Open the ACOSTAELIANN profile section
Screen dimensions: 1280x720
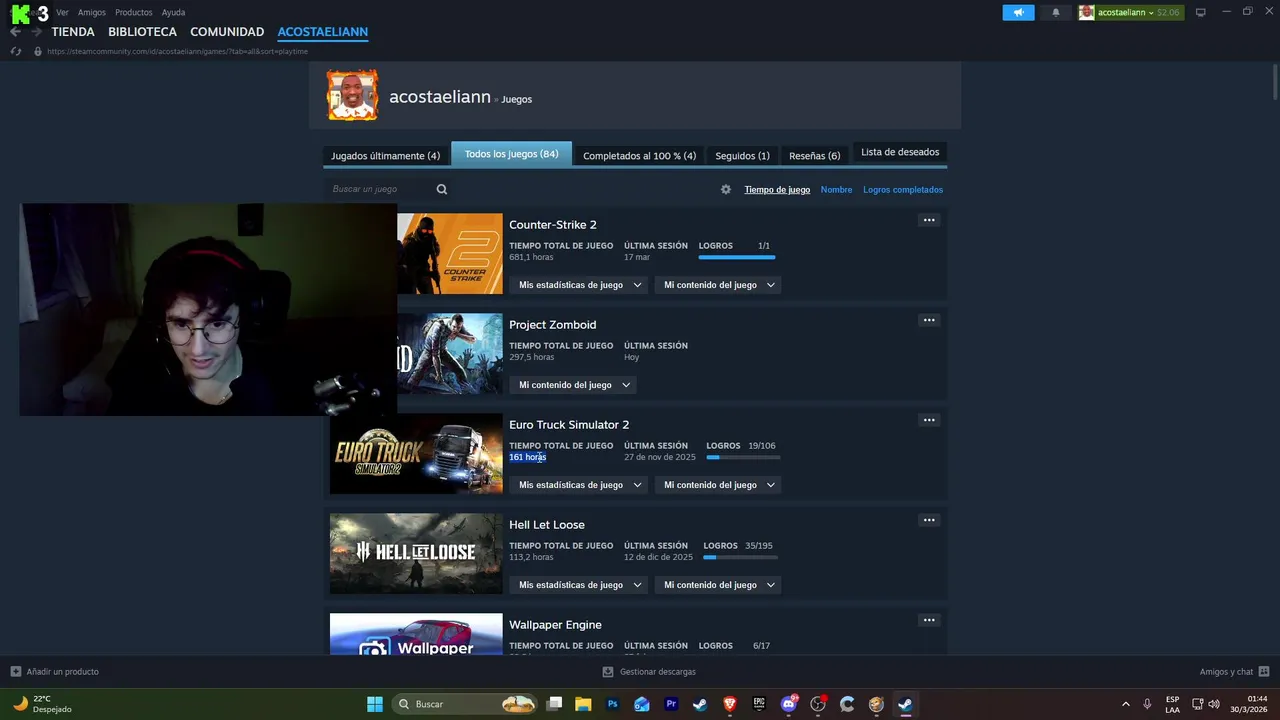322,32
